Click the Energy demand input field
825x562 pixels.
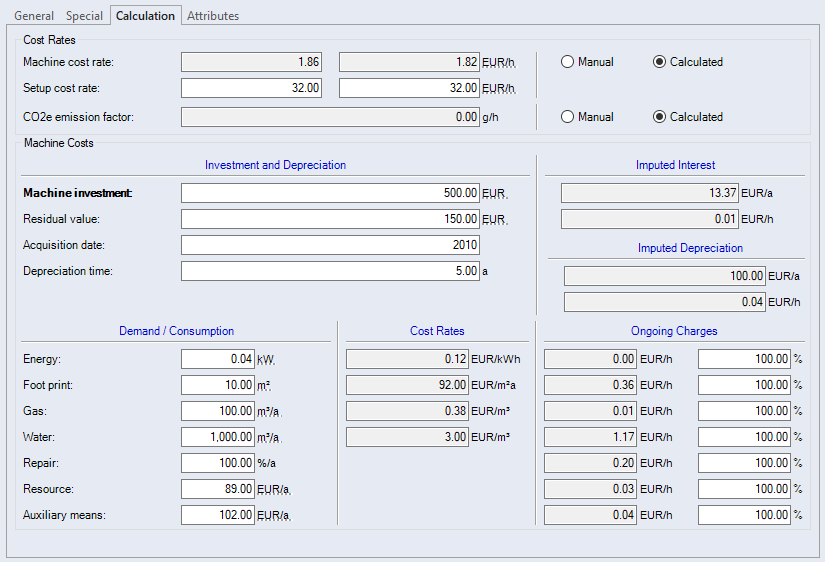click(x=218, y=359)
